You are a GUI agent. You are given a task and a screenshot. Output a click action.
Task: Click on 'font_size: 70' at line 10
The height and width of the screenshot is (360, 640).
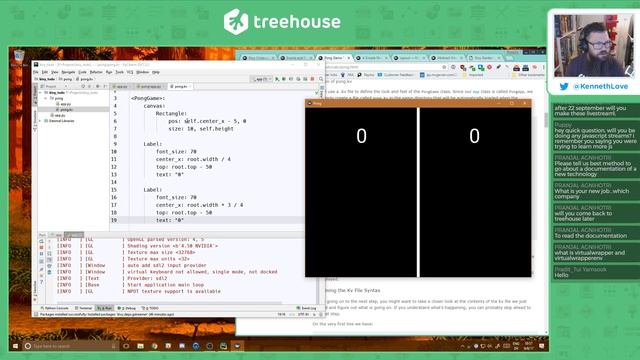point(176,151)
